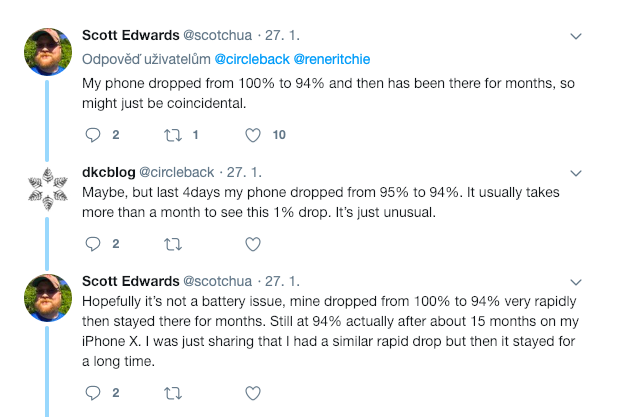Image resolution: width=617 pixels, height=417 pixels.
Task: Retweet dkcblog's tweet
Action: coord(172,244)
